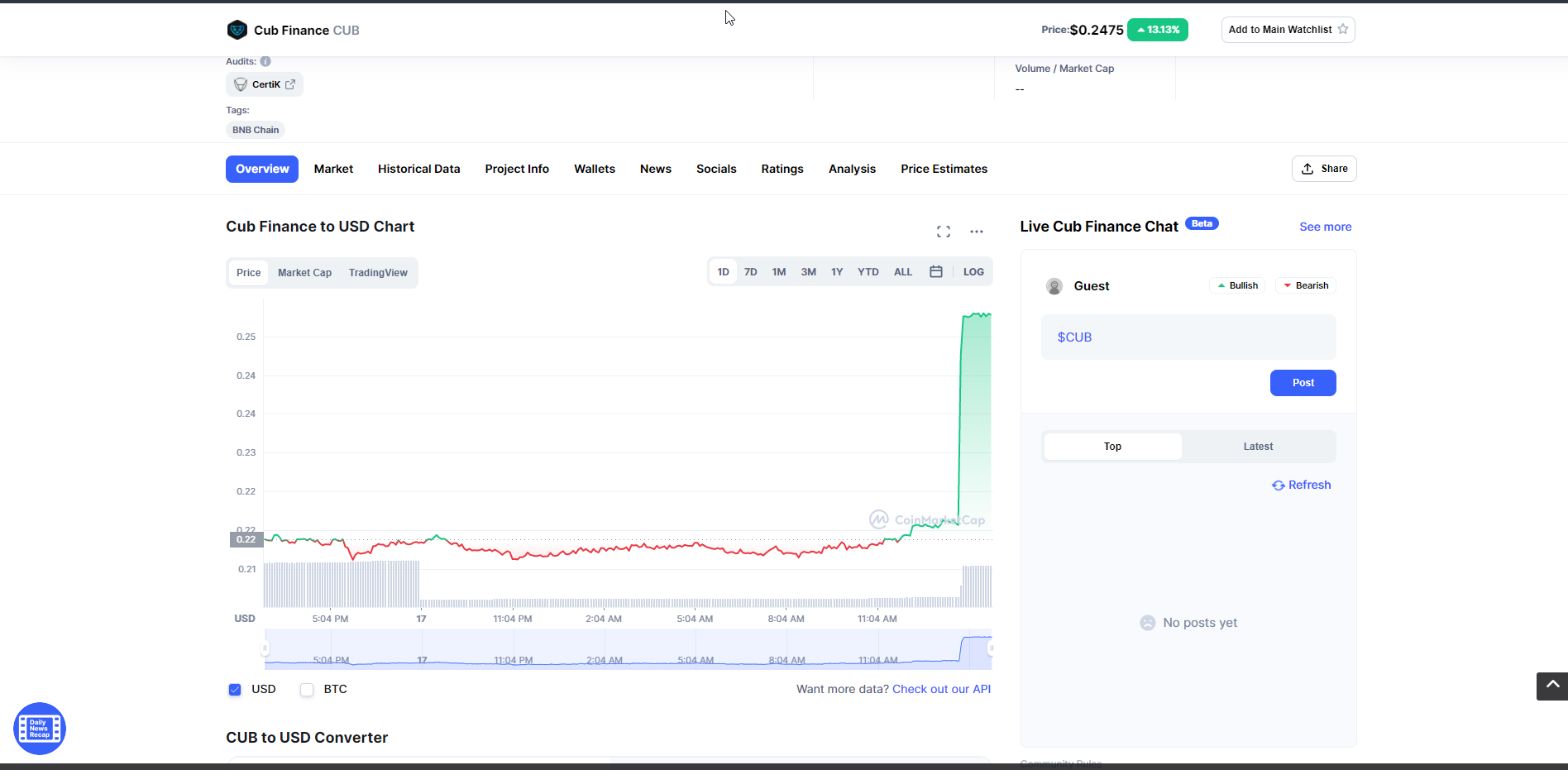This screenshot has width=1568, height=770.
Task: Select the YTD time range
Action: [868, 272]
